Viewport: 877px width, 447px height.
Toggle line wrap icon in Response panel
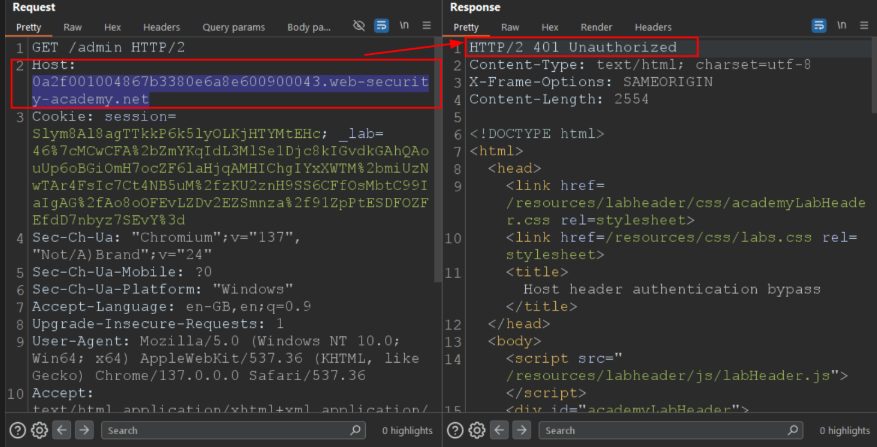coord(819,26)
